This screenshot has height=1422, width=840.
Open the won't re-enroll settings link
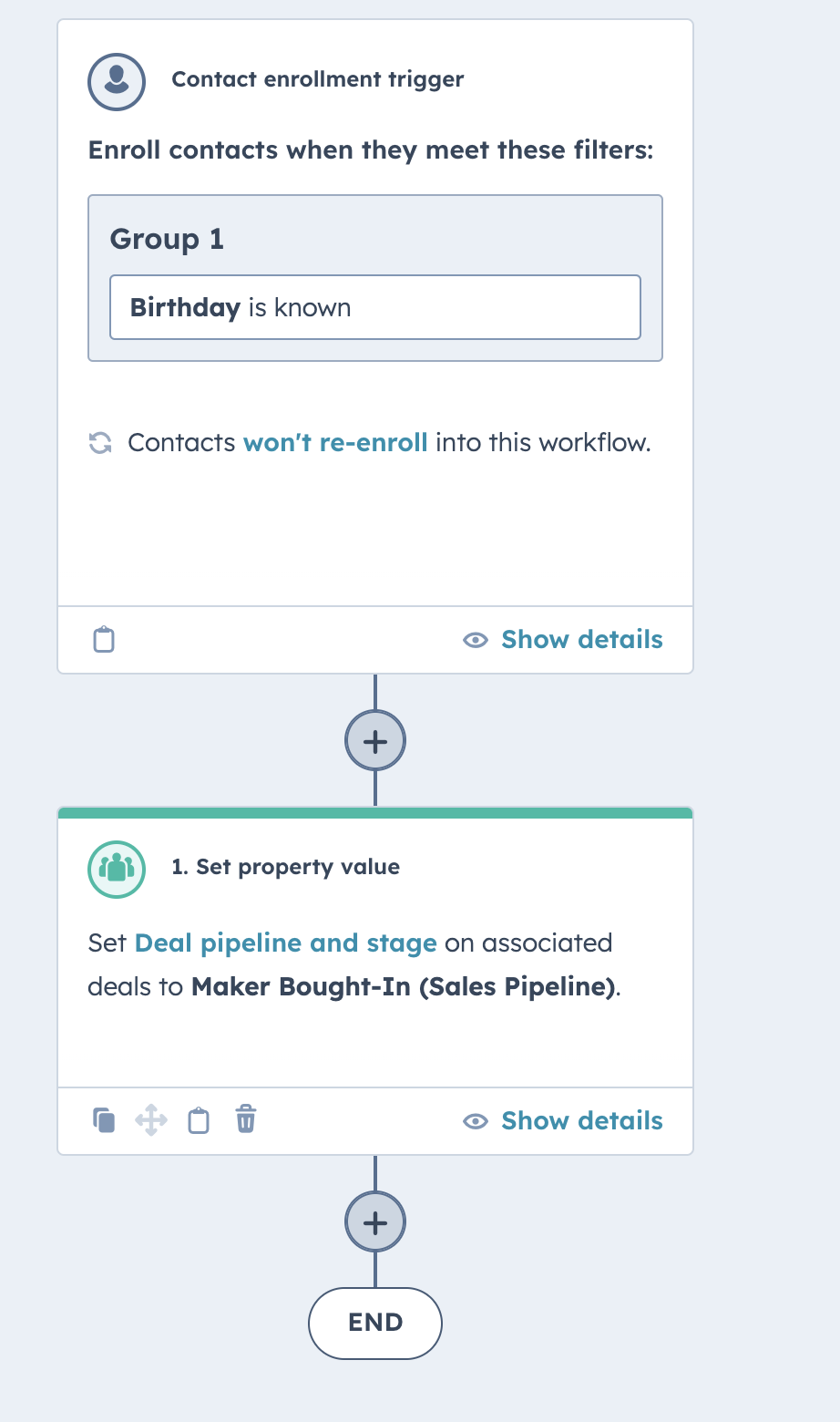[x=334, y=442]
